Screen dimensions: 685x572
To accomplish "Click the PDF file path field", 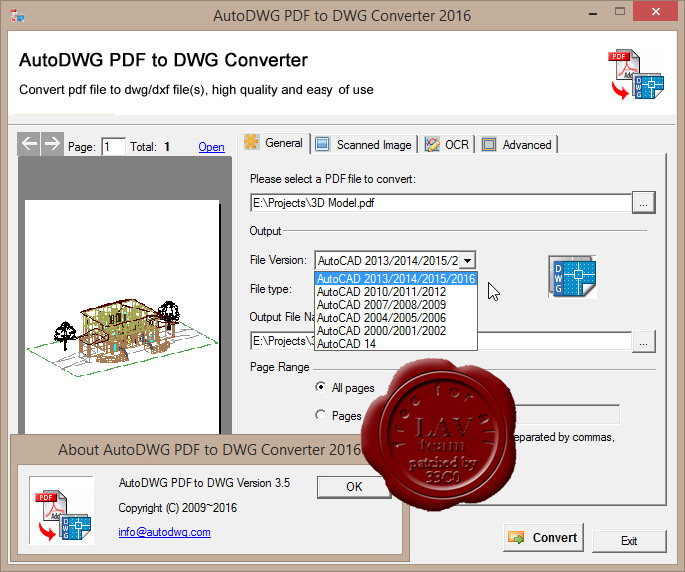I will point(441,203).
